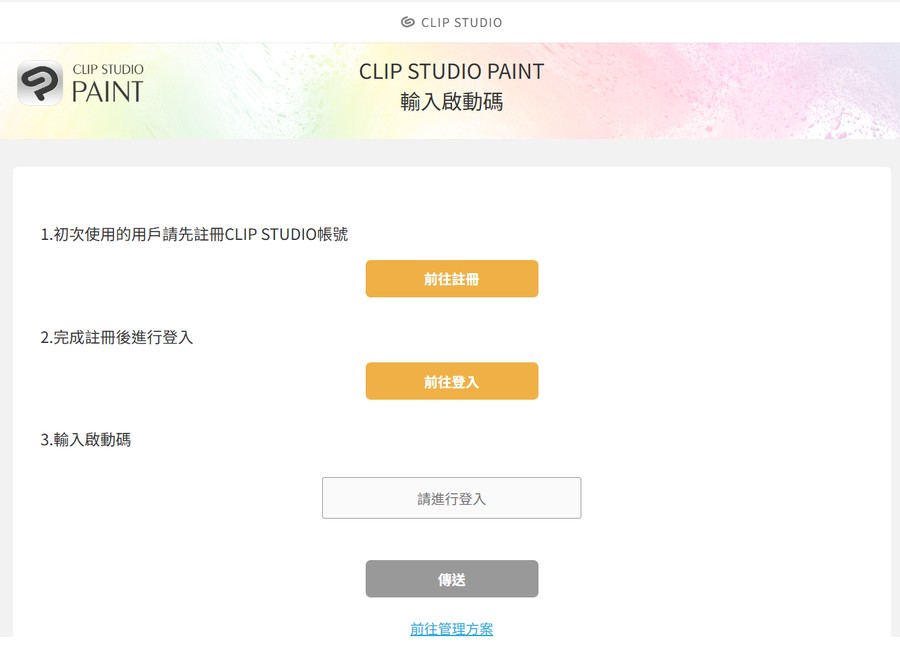Click small "CLIP STUDIO" text above PAINT logo
This screenshot has height=650, width=900.
pyautogui.click(x=108, y=69)
